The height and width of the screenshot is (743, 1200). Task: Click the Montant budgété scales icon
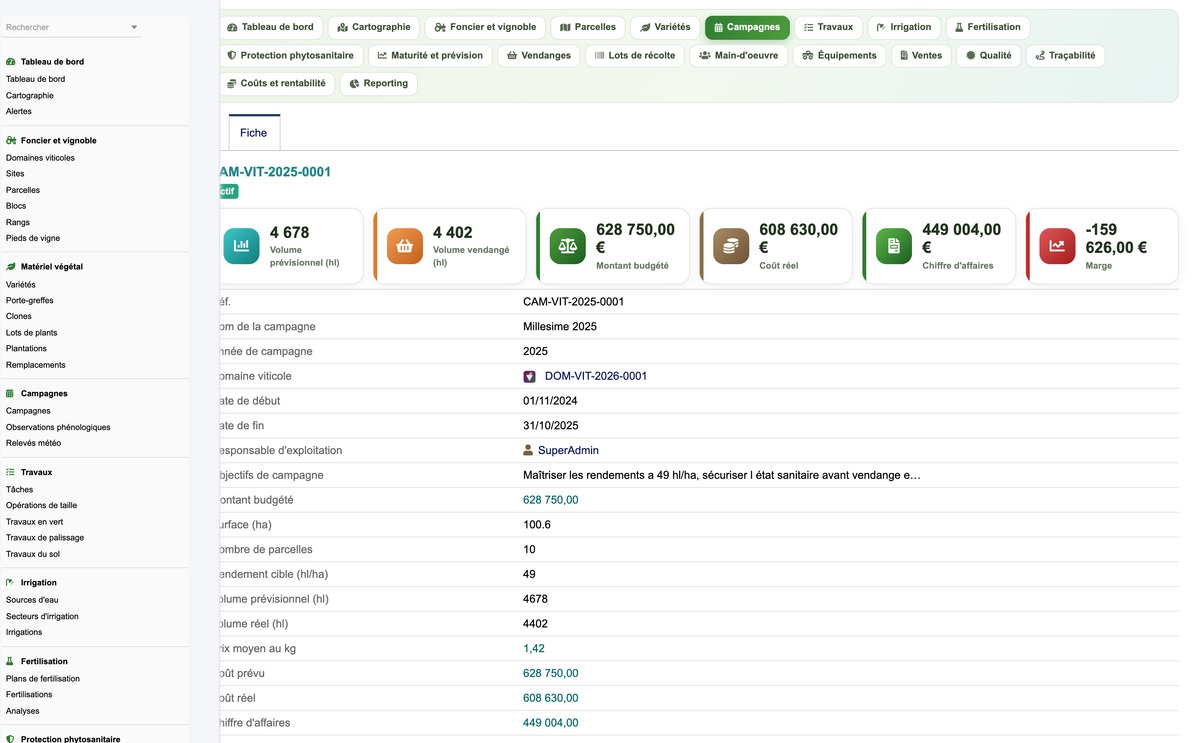(568, 246)
